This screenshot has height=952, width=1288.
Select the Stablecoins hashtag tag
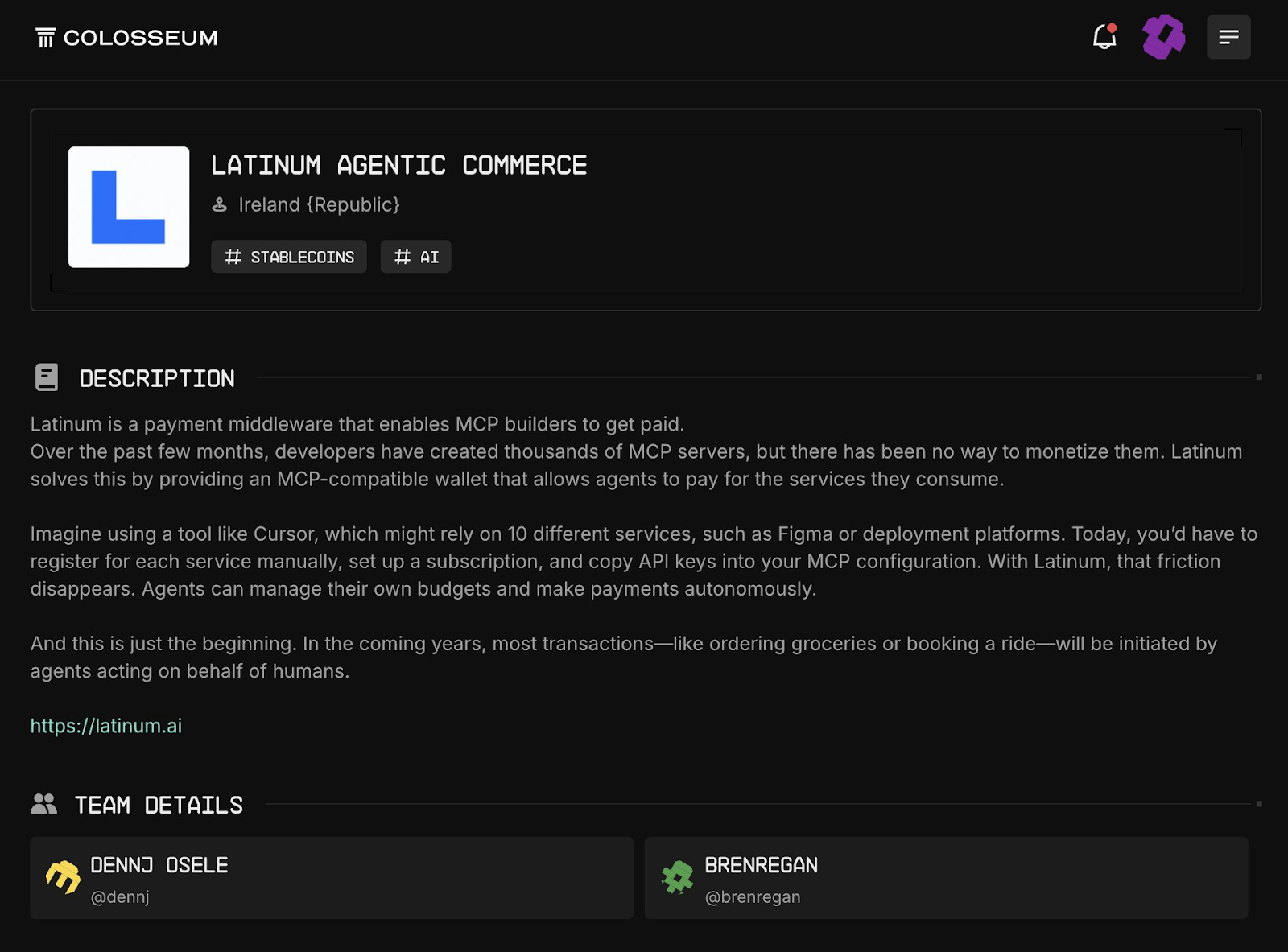[x=289, y=257]
